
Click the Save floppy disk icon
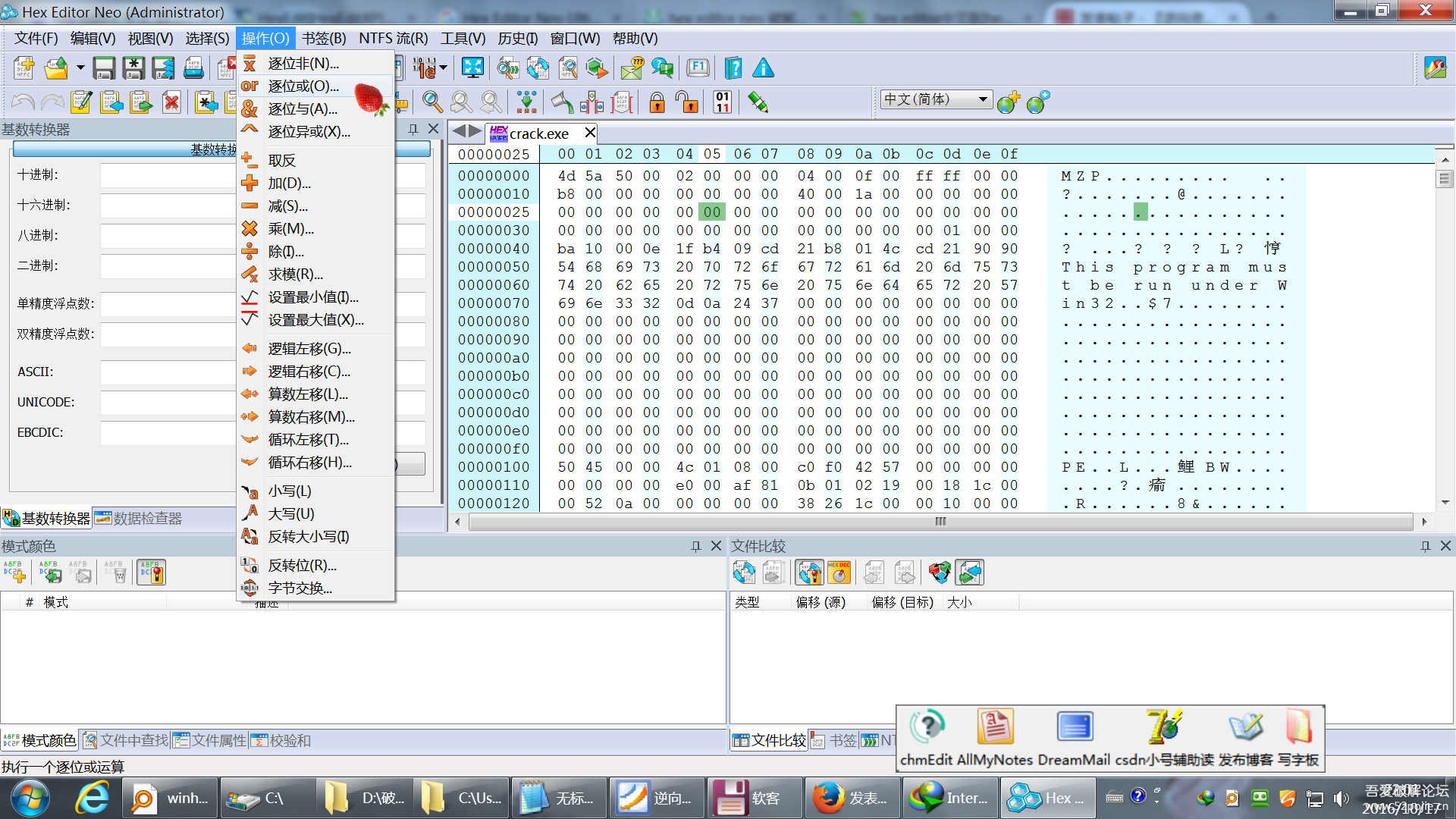pyautogui.click(x=104, y=68)
